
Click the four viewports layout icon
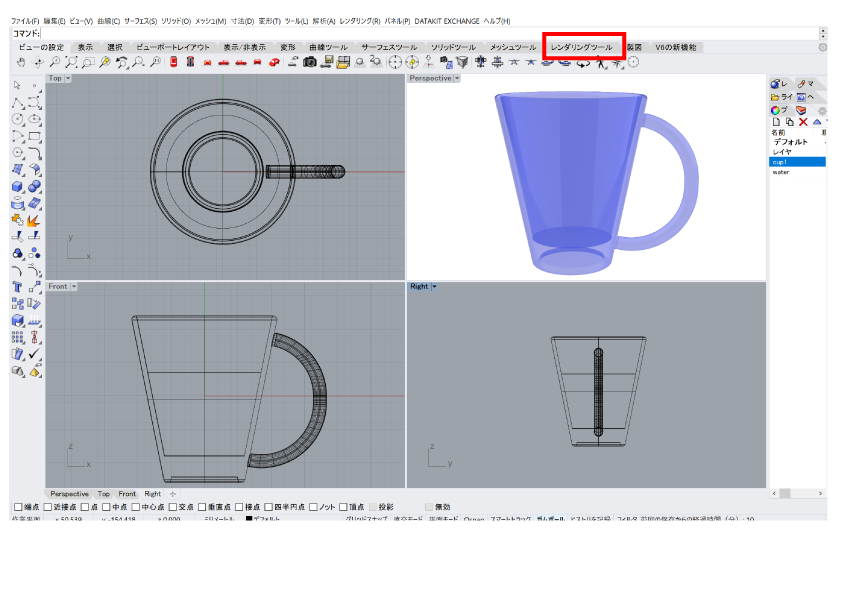pos(343,62)
